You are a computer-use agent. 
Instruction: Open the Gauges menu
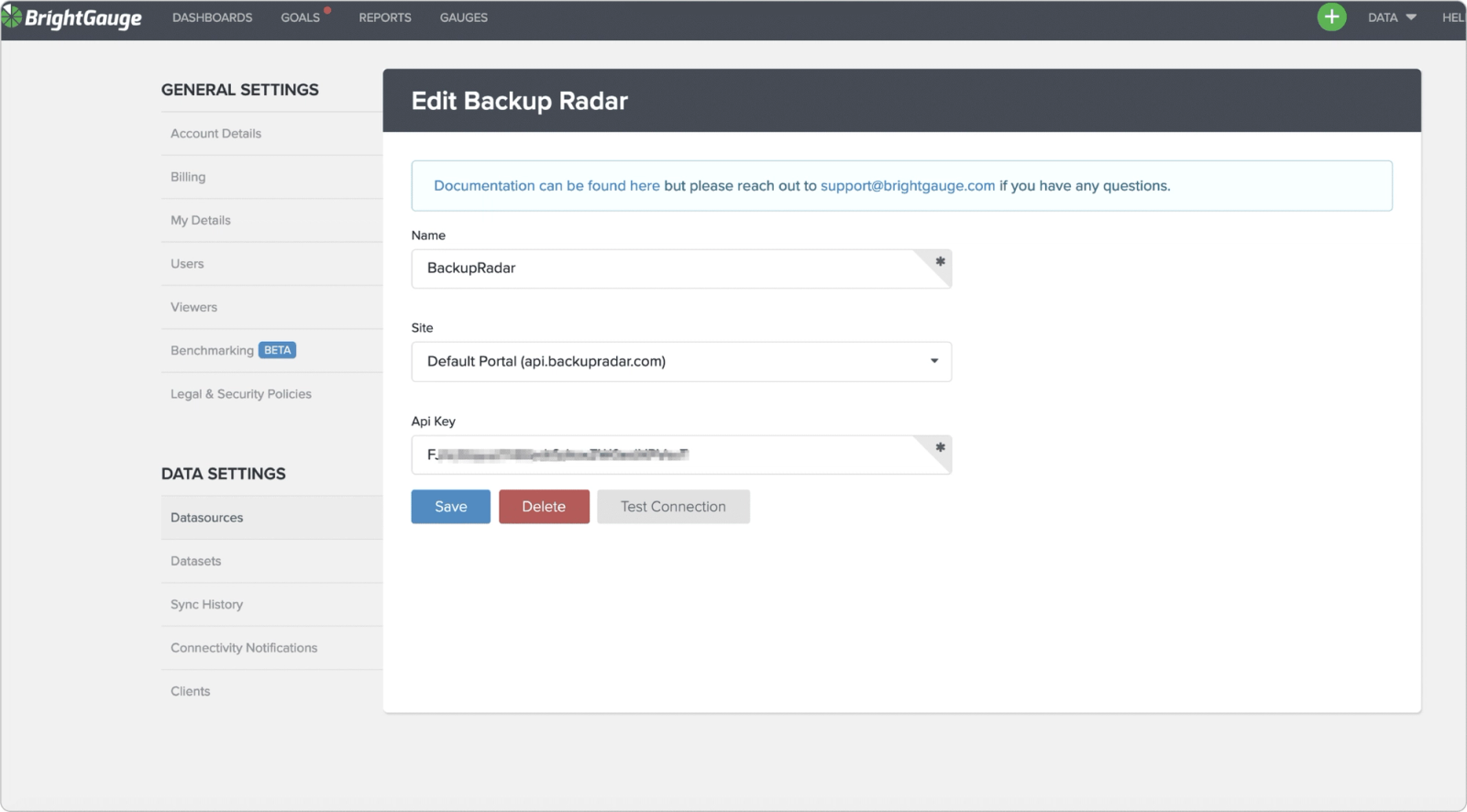tap(464, 17)
